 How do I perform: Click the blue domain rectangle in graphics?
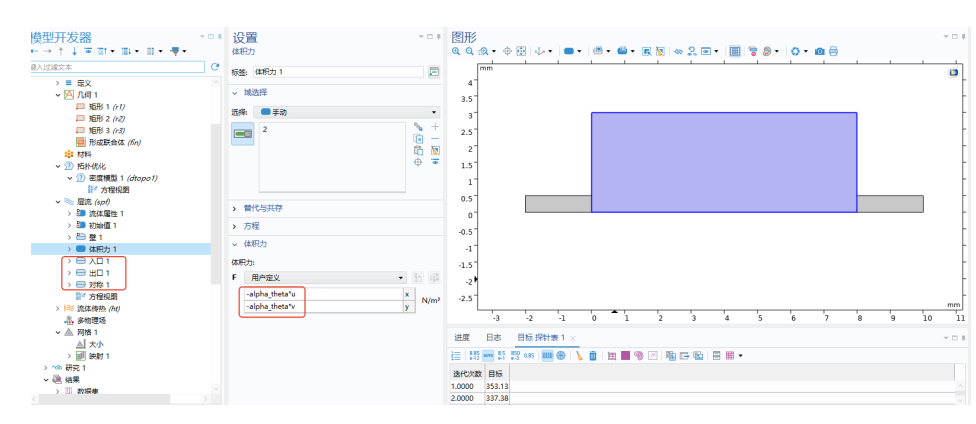click(724, 162)
